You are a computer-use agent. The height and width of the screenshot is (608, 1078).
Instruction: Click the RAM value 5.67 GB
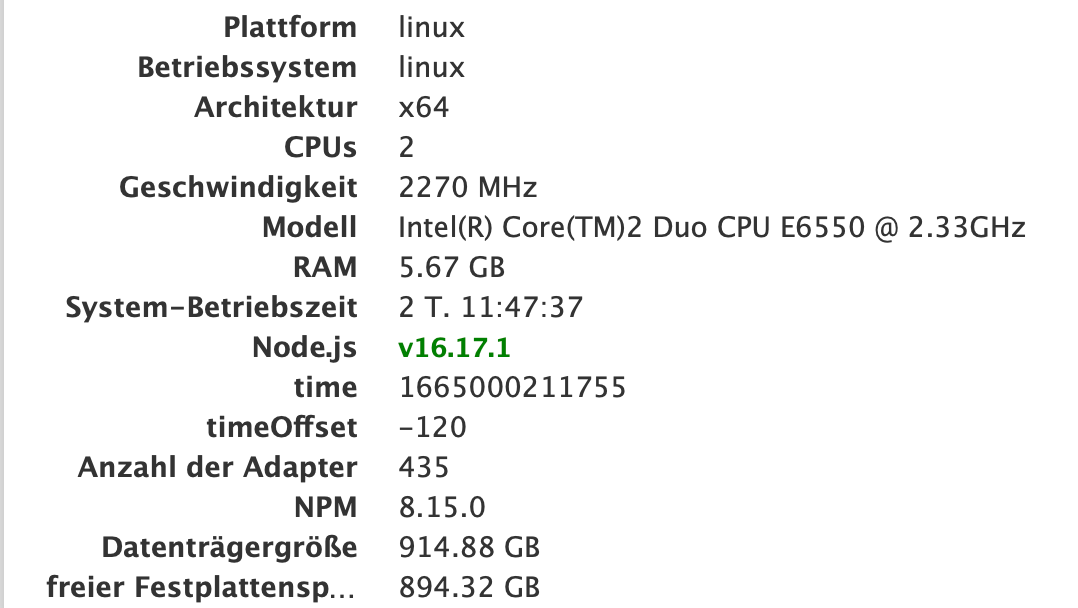(451, 268)
